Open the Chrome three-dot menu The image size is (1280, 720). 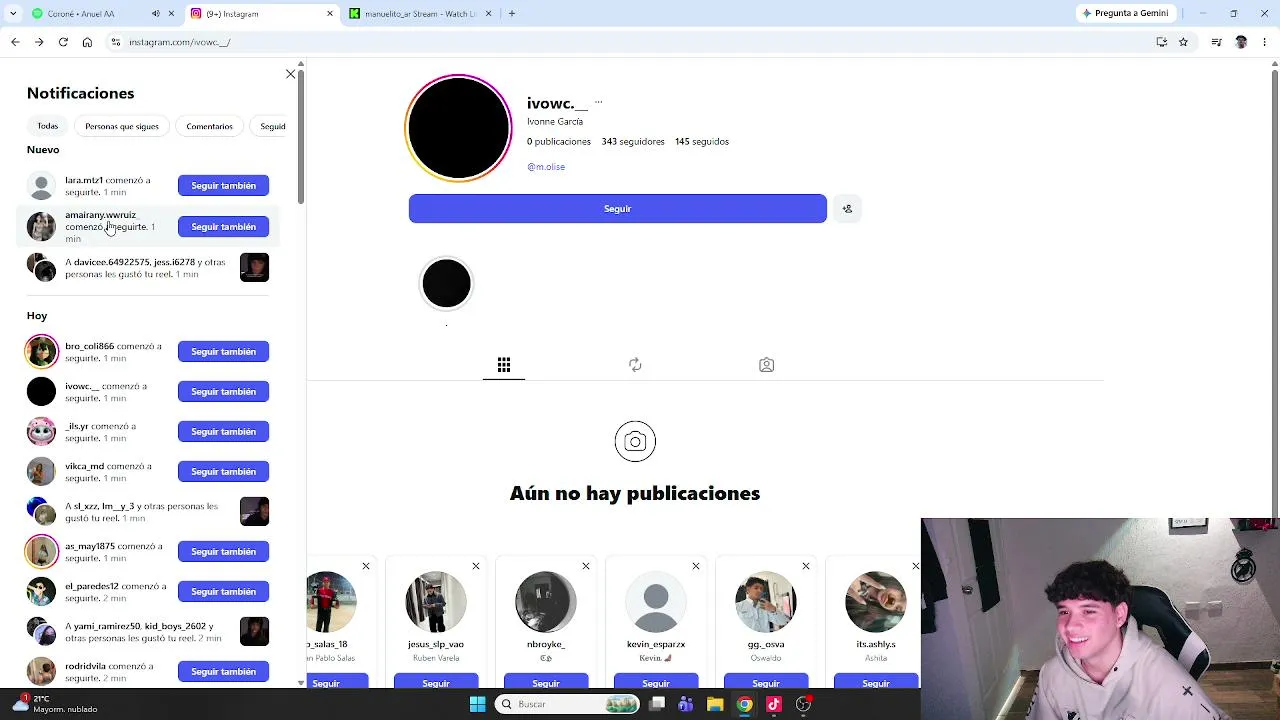[x=1265, y=42]
